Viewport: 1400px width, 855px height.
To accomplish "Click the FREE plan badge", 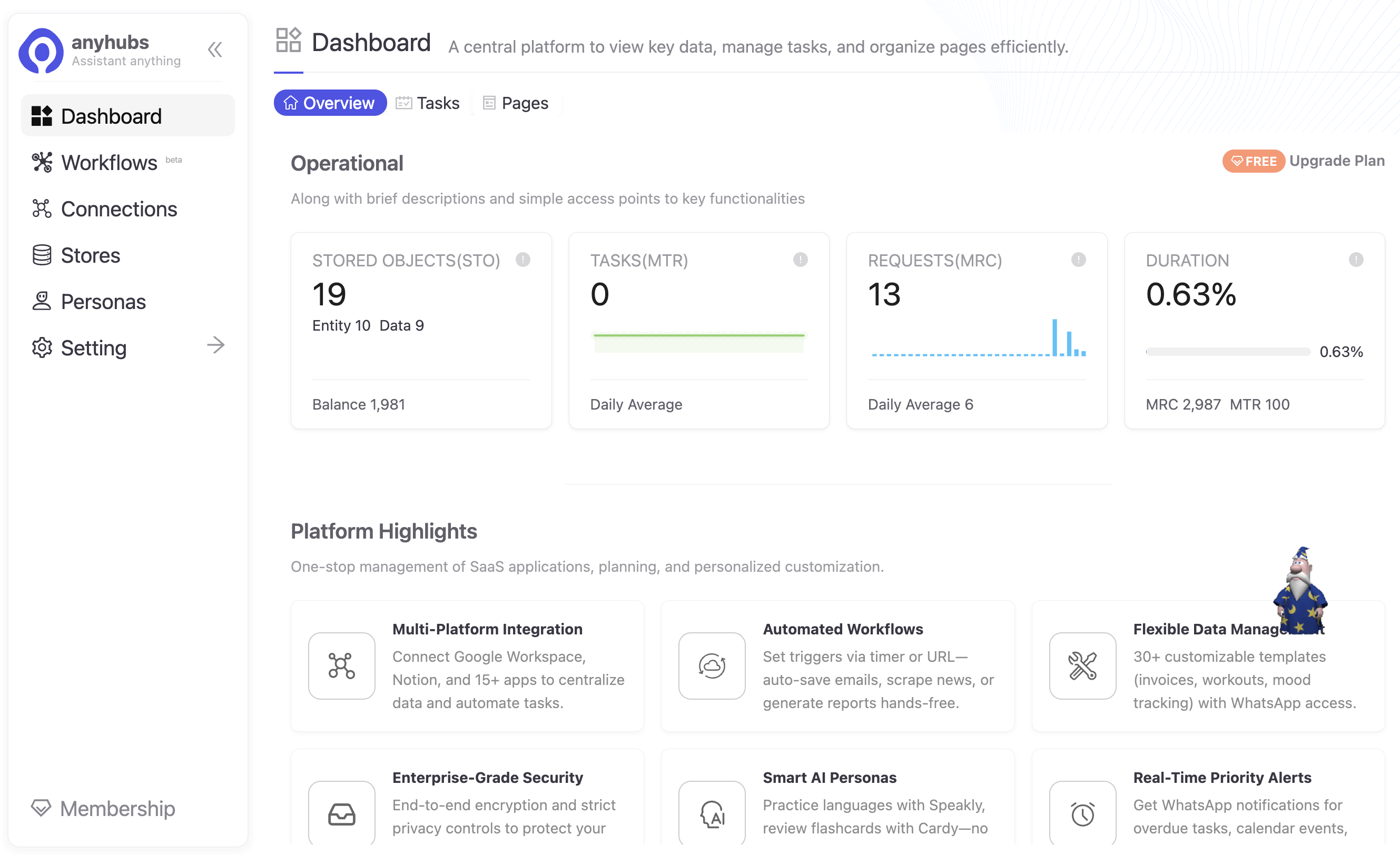I will [x=1254, y=161].
